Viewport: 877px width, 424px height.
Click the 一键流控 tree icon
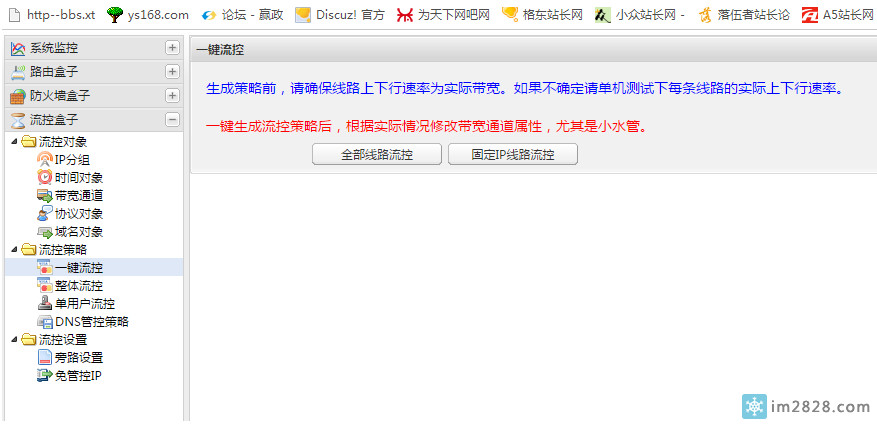pyautogui.click(x=45, y=267)
